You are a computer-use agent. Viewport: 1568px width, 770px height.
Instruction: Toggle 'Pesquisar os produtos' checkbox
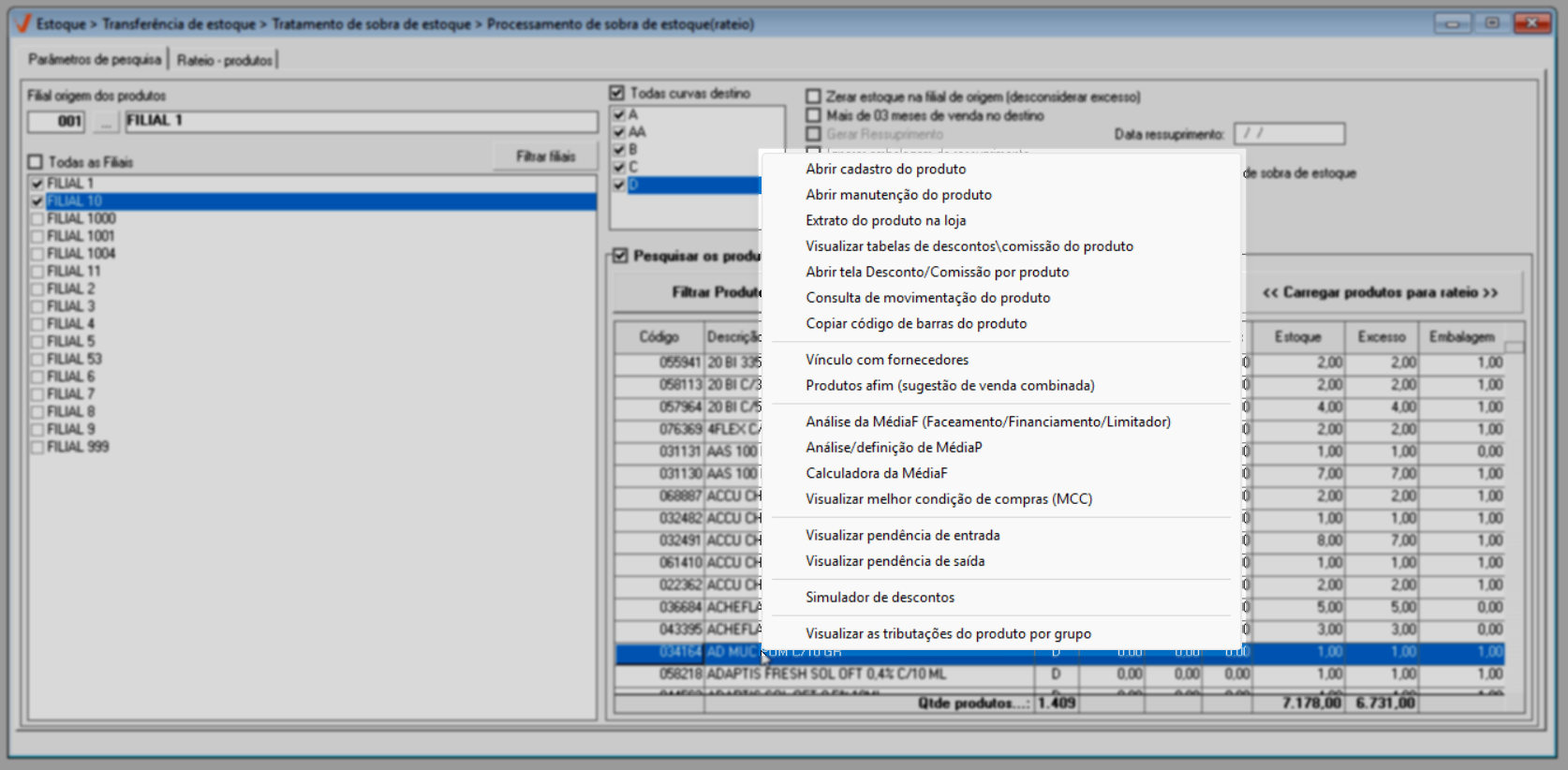pyautogui.click(x=620, y=256)
